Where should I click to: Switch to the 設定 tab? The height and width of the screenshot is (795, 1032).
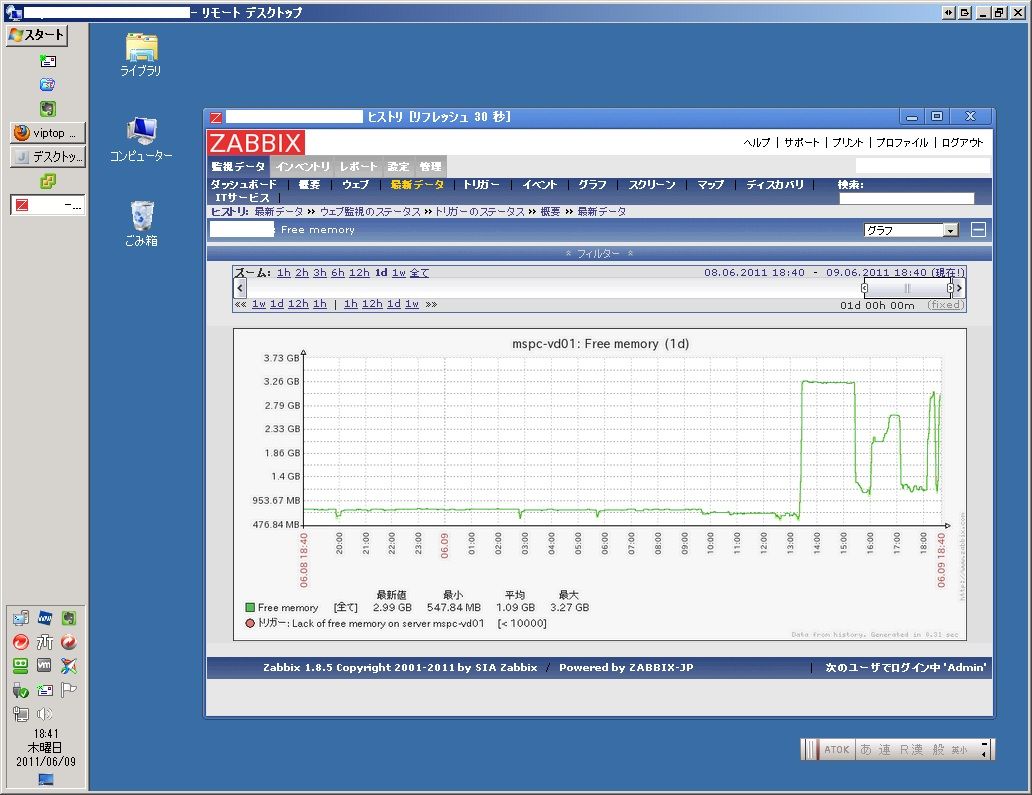point(398,166)
